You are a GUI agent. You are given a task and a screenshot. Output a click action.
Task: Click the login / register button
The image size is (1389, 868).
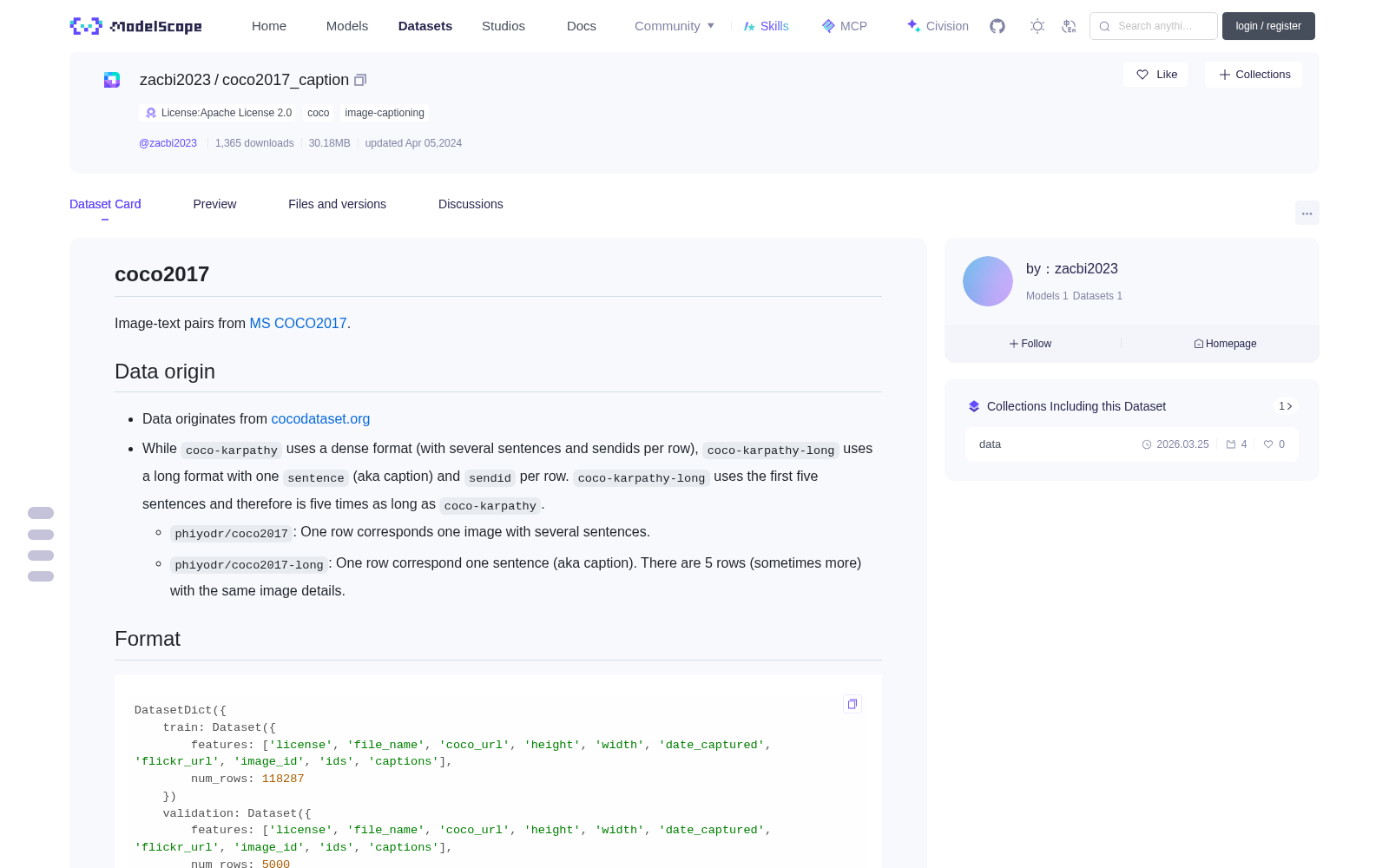pyautogui.click(x=1268, y=26)
